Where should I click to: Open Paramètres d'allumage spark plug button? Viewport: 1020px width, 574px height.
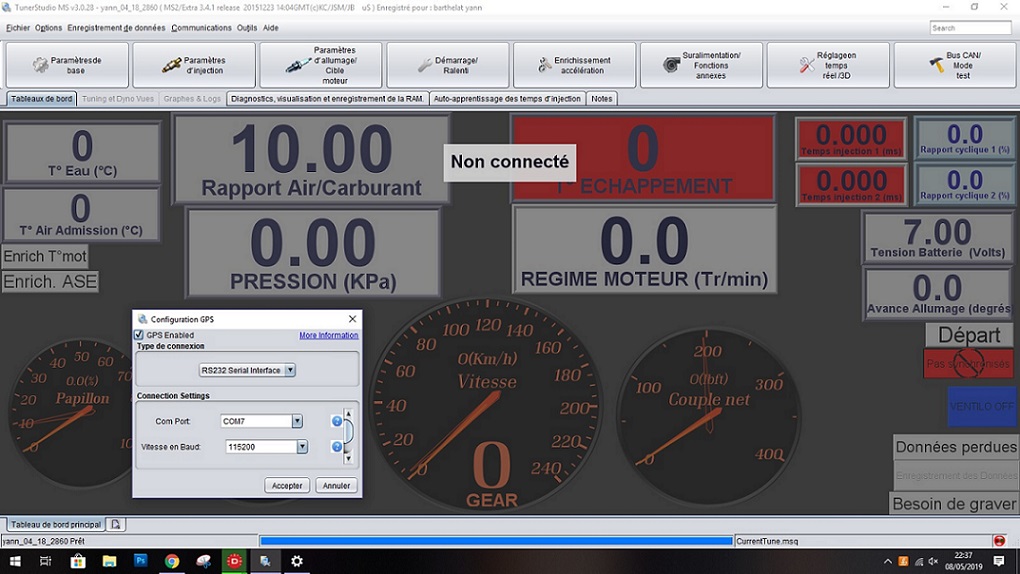(x=321, y=65)
